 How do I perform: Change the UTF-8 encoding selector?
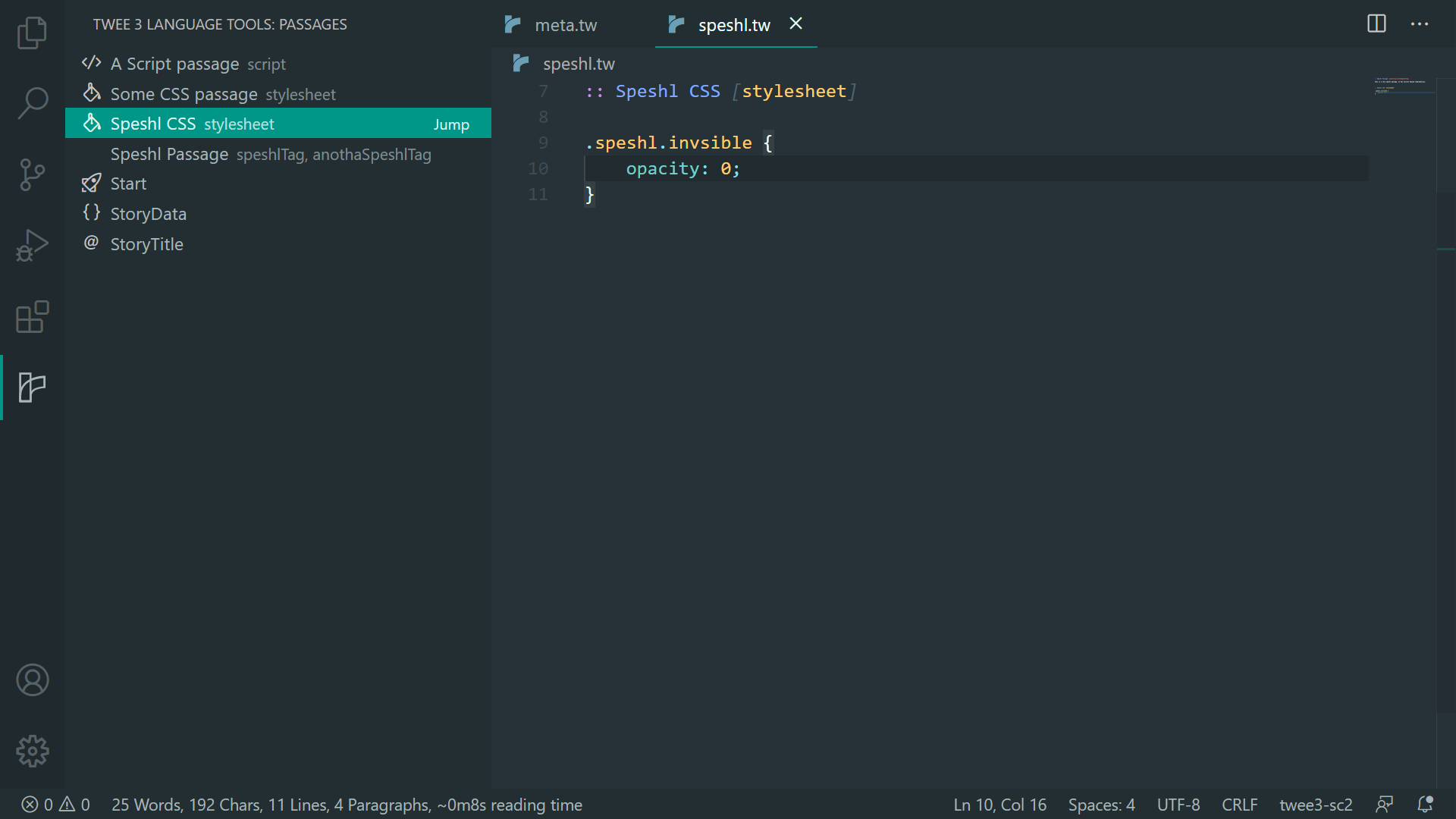1178,805
